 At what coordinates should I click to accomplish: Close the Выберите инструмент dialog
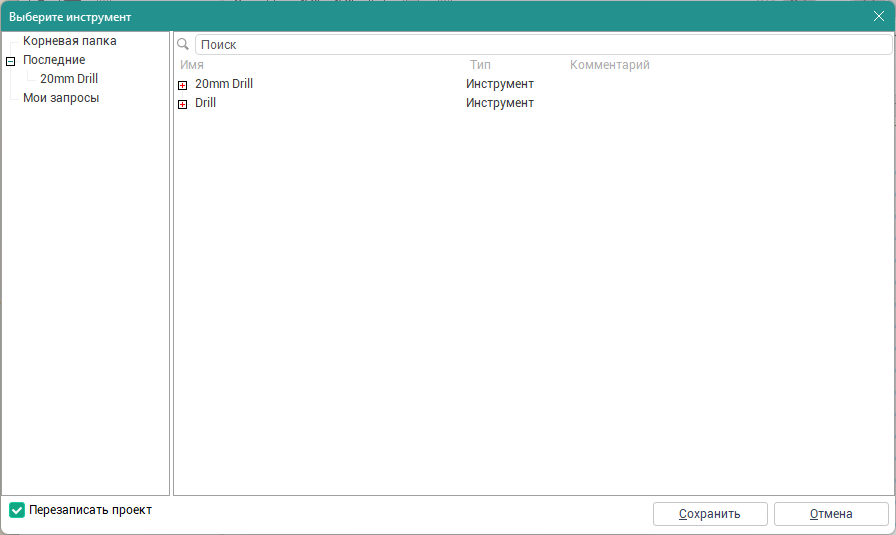coord(878,16)
